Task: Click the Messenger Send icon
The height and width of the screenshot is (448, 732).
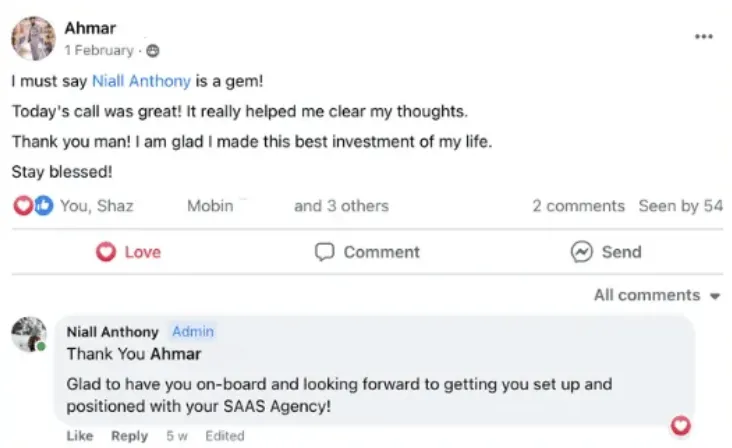Action: (x=582, y=252)
